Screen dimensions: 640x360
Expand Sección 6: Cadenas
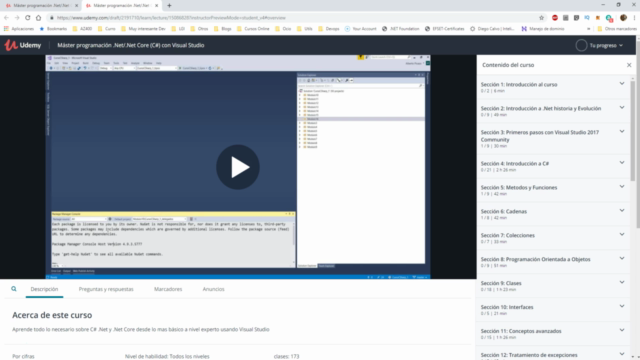(x=553, y=214)
